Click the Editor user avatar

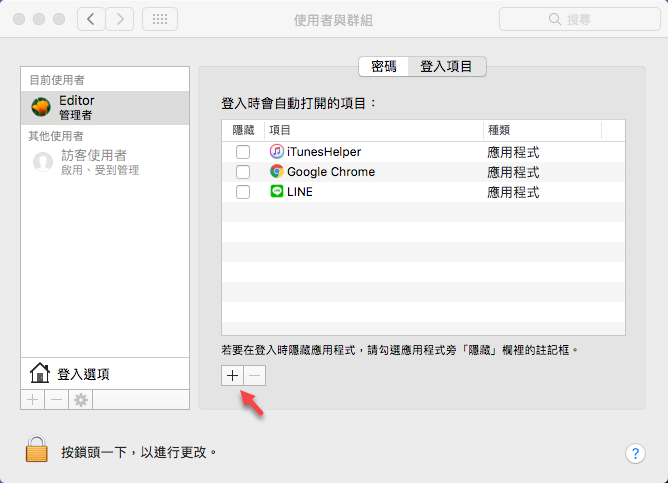(42, 107)
